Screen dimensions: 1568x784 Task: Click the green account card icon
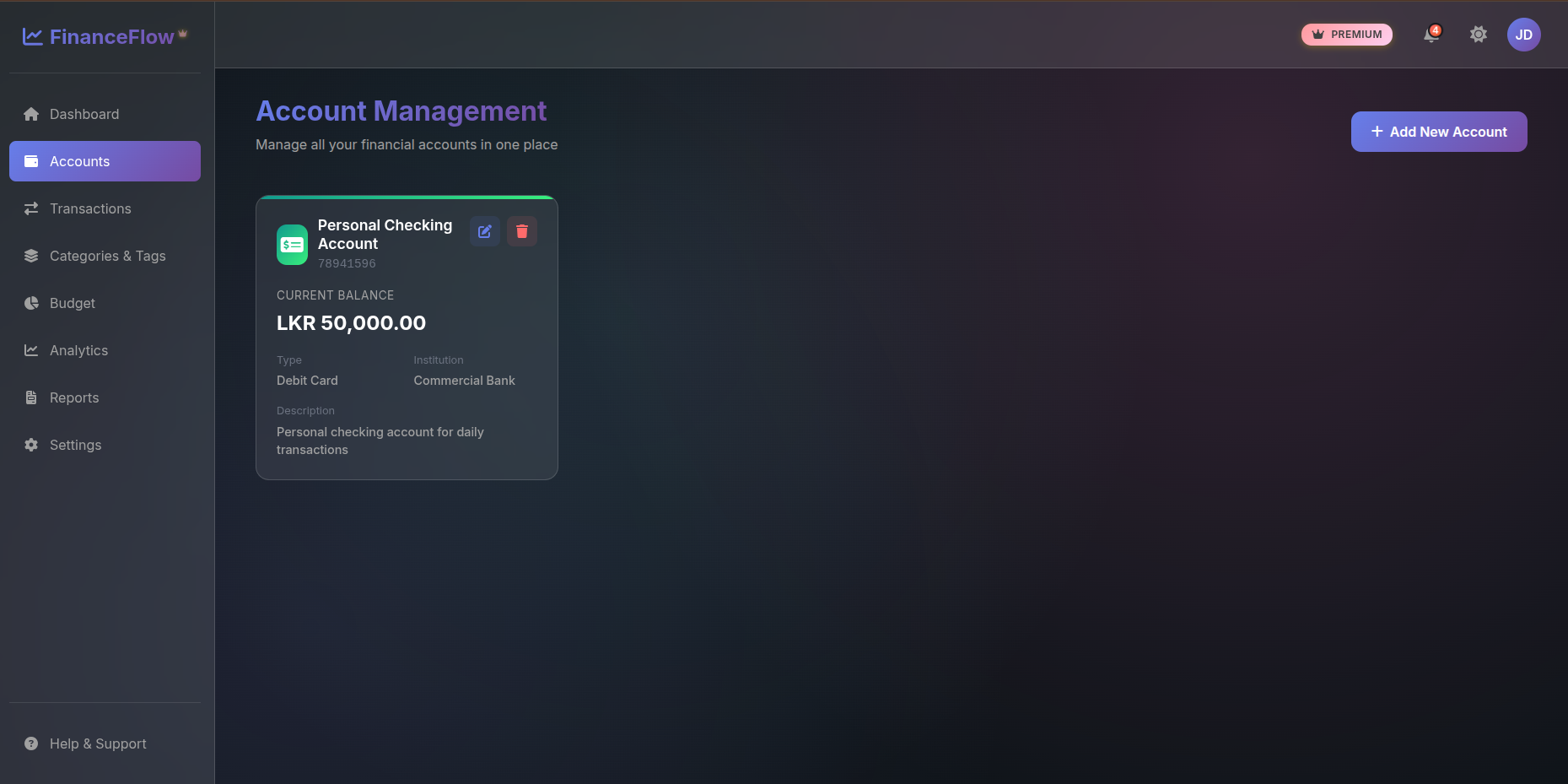pyautogui.click(x=292, y=245)
